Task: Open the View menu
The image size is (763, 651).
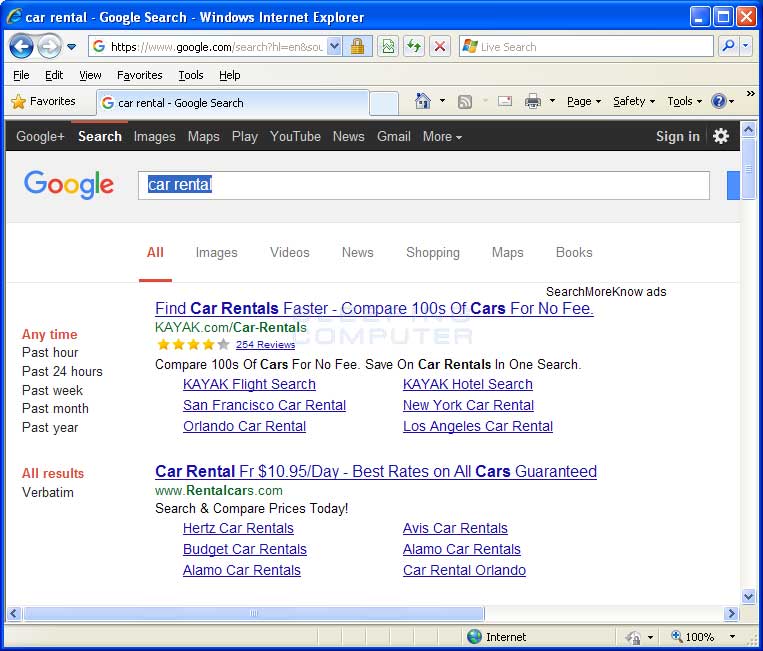Action: click(x=91, y=75)
